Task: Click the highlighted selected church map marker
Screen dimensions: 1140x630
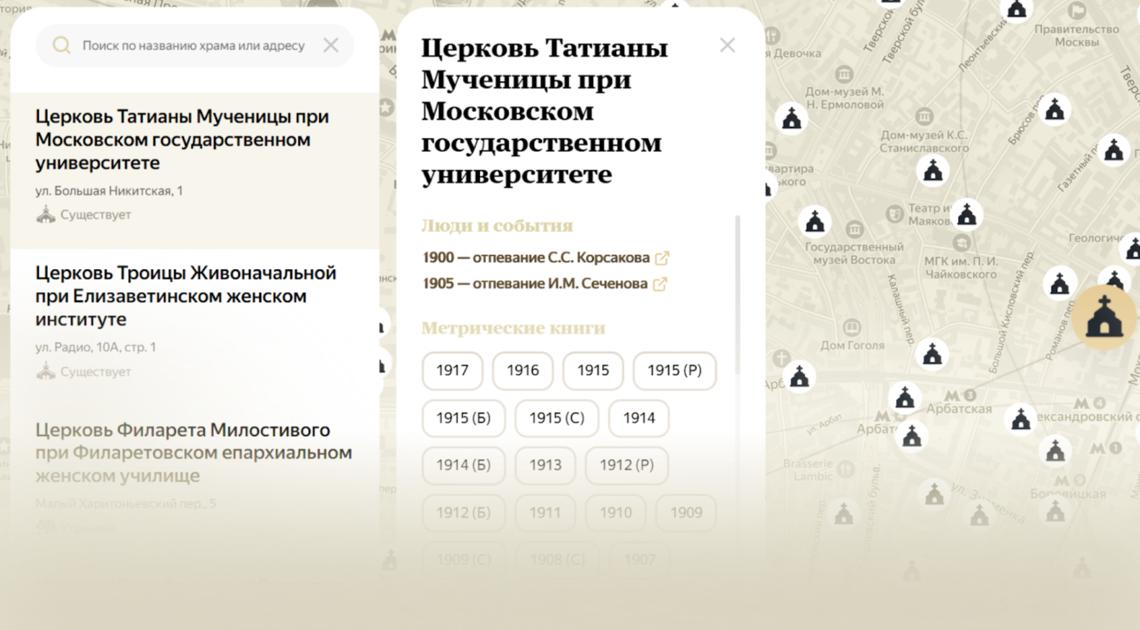Action: [1104, 317]
